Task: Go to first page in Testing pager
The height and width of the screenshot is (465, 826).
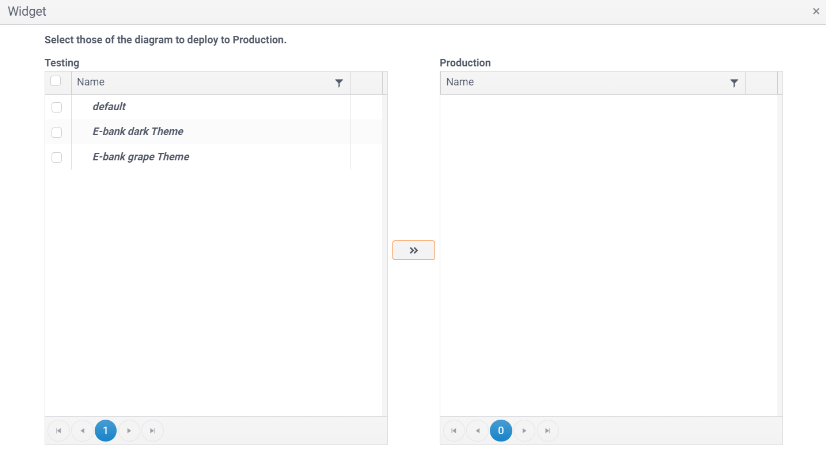Action: (x=58, y=431)
